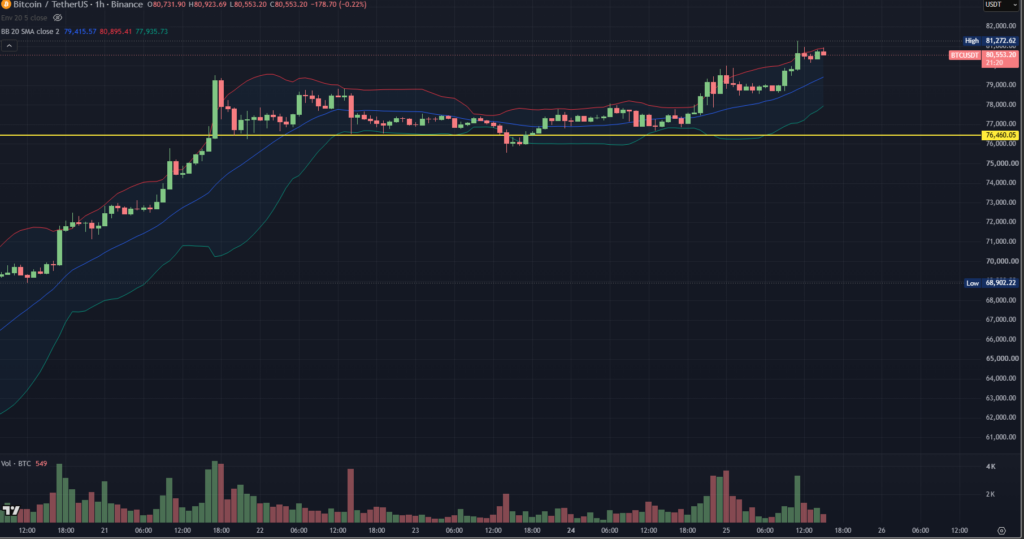Click the low price L80,553.20
This screenshot has height=539, width=1024.
[x=248, y=5]
